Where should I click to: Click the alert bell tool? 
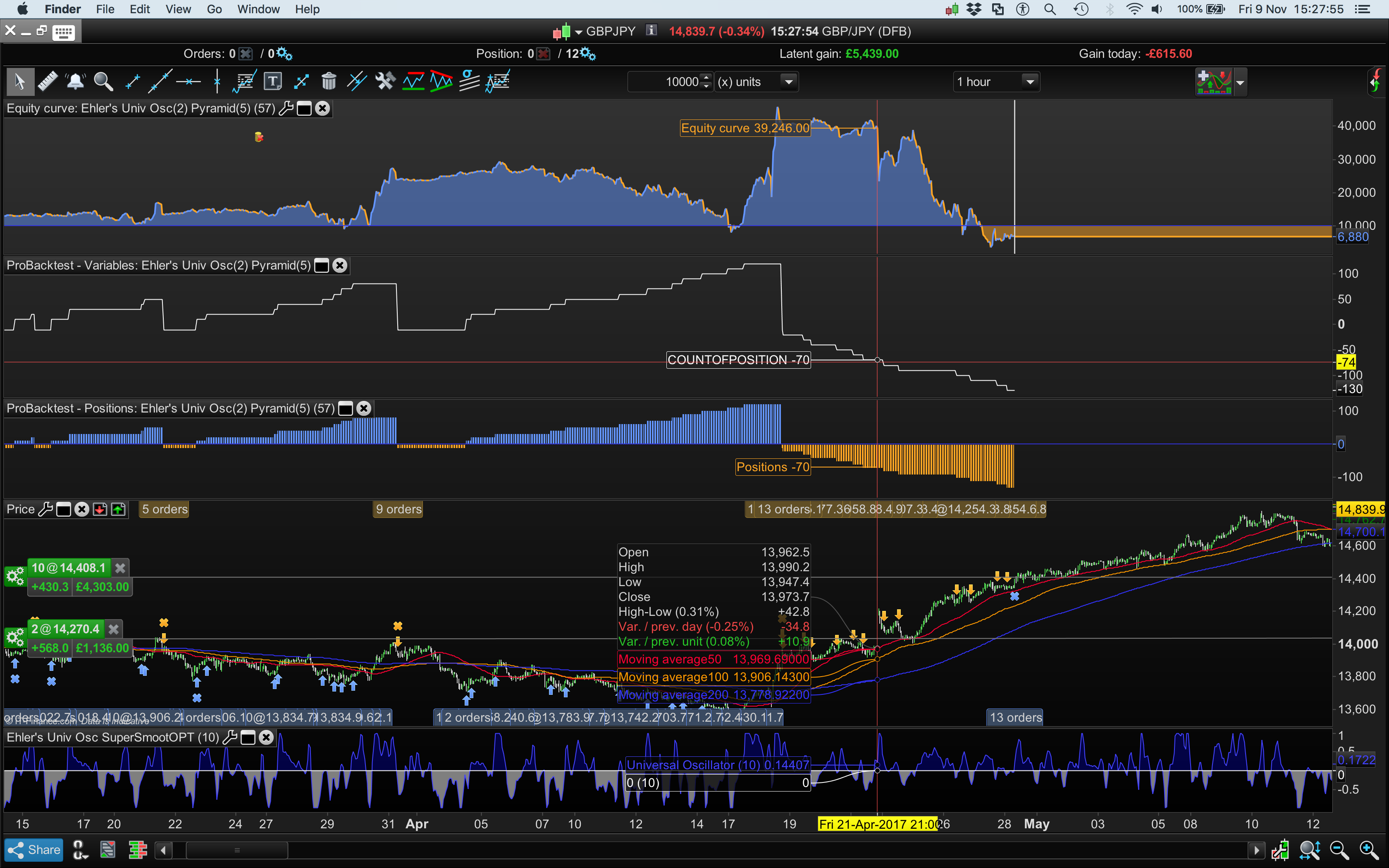[x=75, y=81]
